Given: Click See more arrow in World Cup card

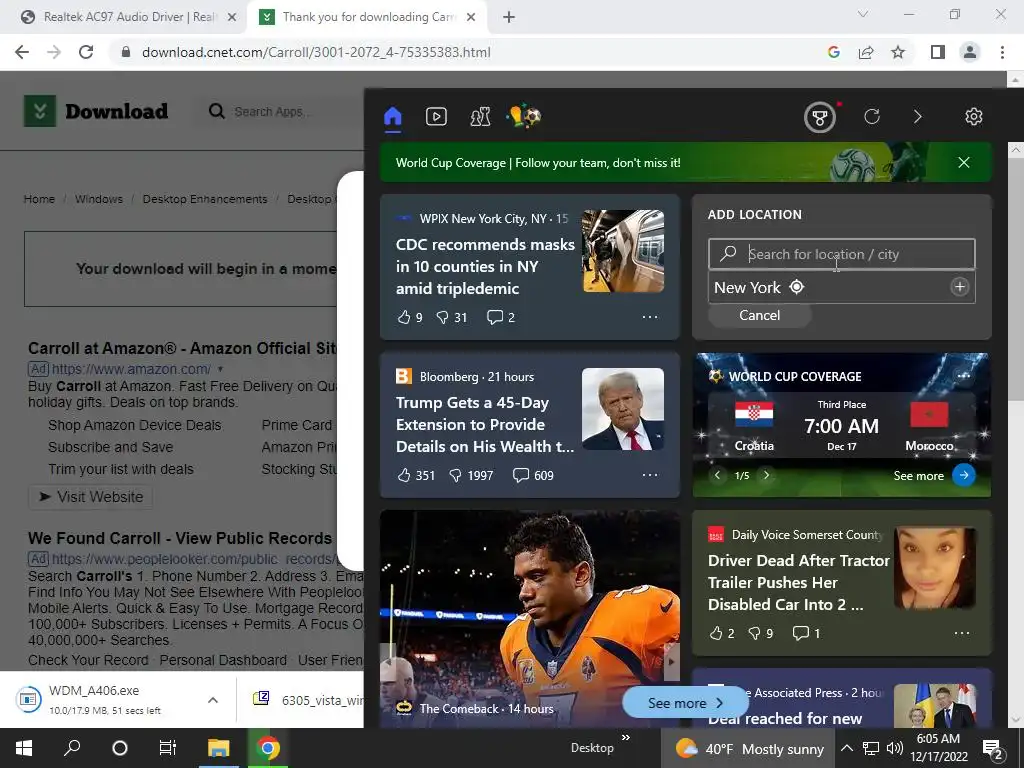Looking at the screenshot, I should coord(964,475).
